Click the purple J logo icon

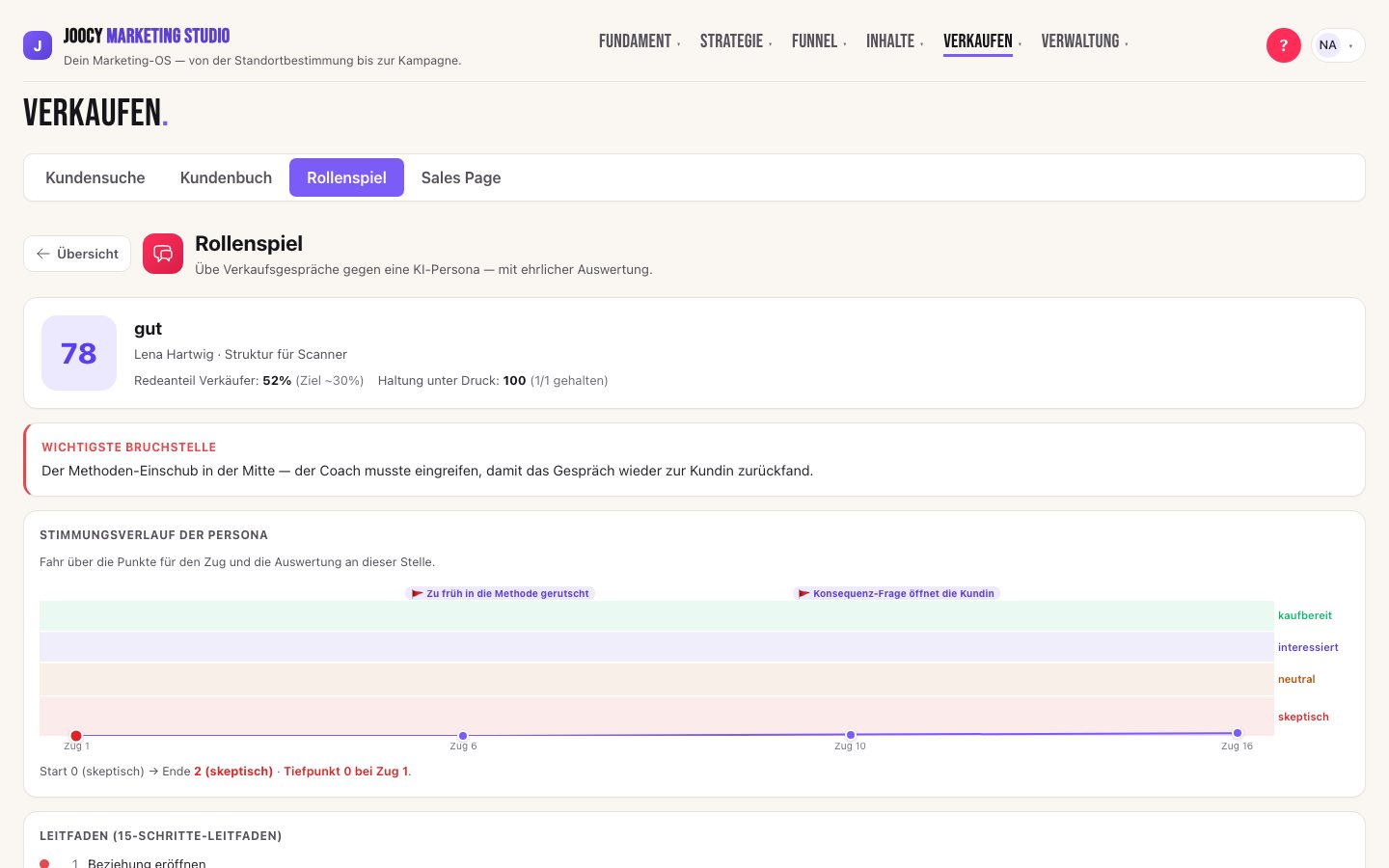(38, 45)
